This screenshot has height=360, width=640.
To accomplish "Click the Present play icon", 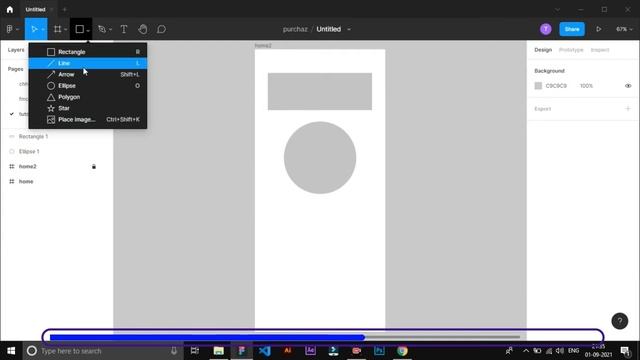I will pyautogui.click(x=598, y=29).
